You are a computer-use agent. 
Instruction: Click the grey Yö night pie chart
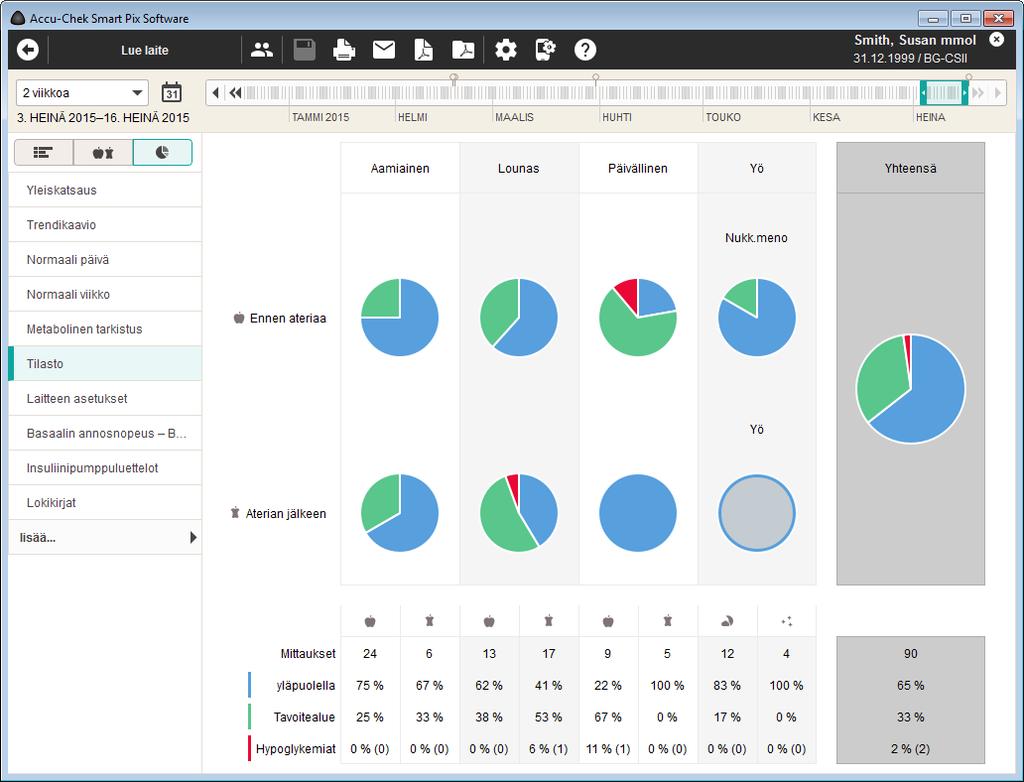click(757, 513)
